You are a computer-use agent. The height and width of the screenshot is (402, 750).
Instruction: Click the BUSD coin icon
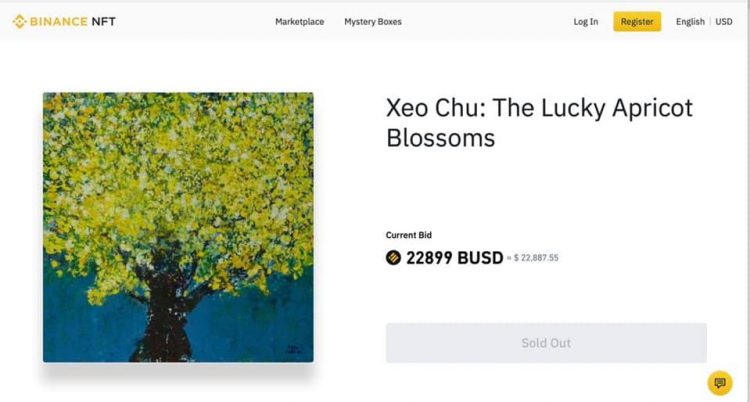coord(393,258)
